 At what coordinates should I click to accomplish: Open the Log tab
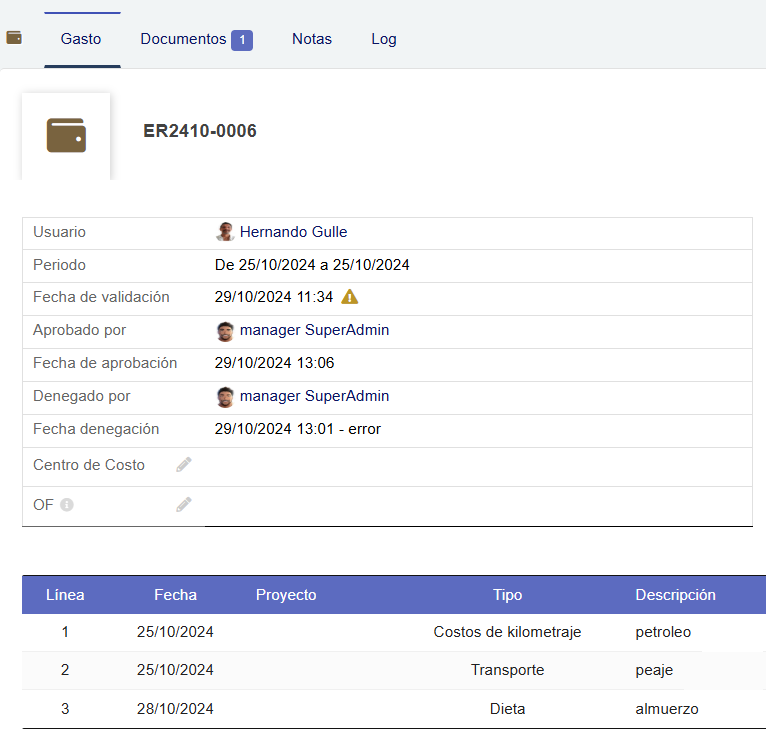[384, 39]
